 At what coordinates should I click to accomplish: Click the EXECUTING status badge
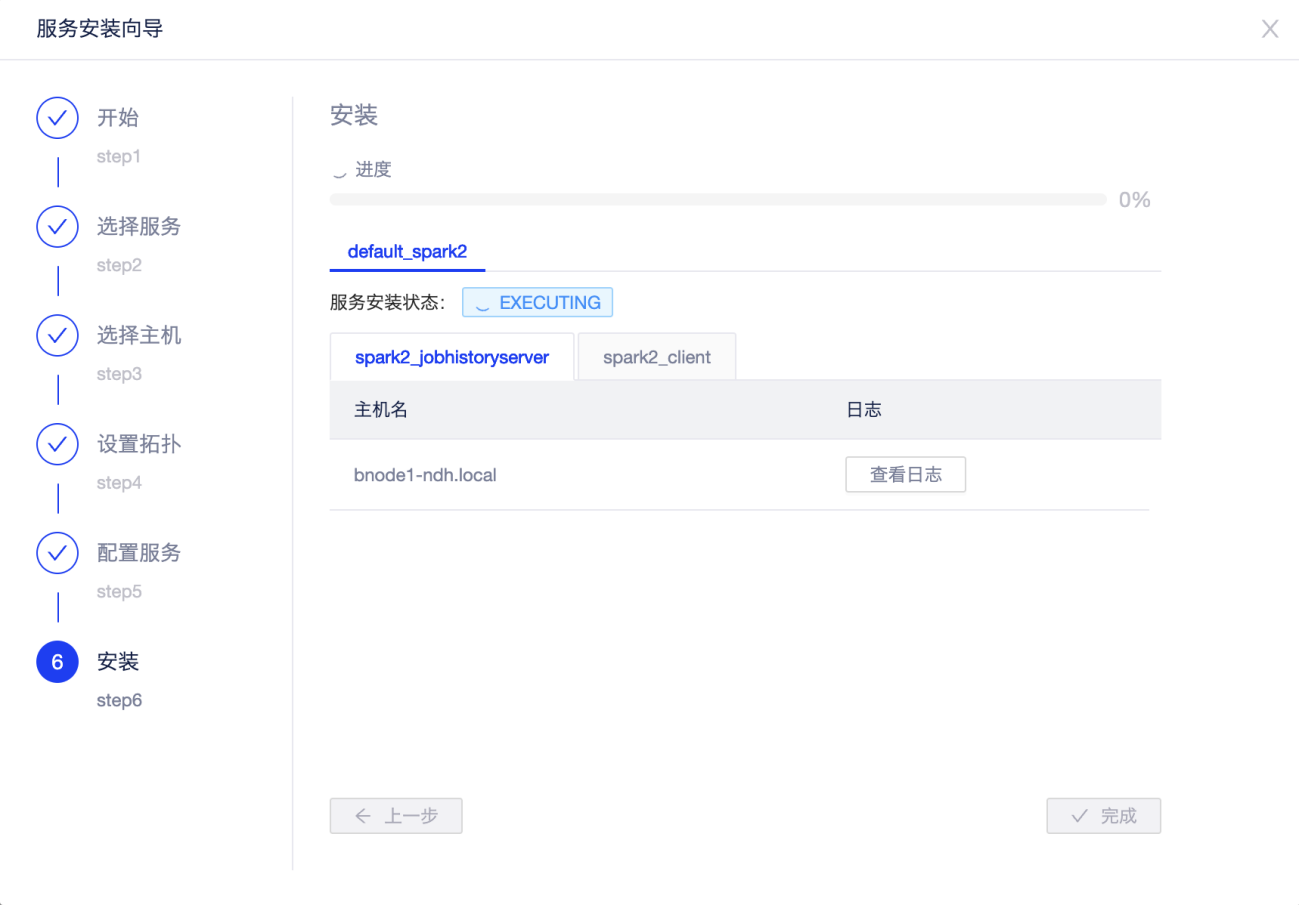[537, 303]
